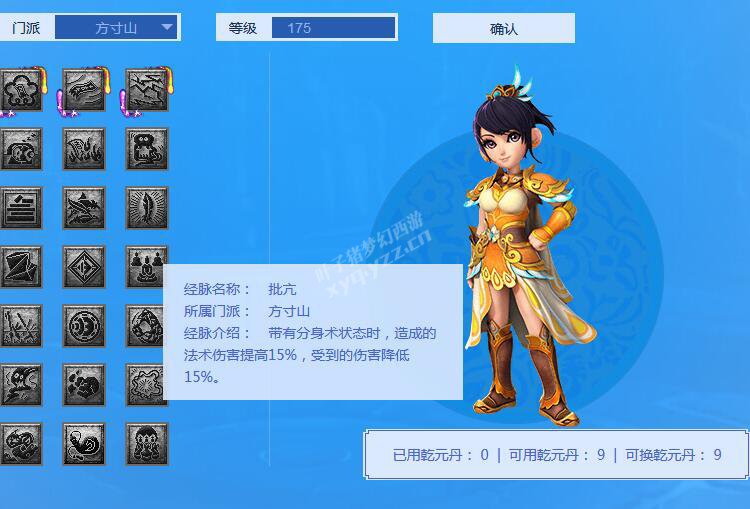Select the folded paper crane skill icon
Viewport: 750px width, 509px height.
coord(21,267)
